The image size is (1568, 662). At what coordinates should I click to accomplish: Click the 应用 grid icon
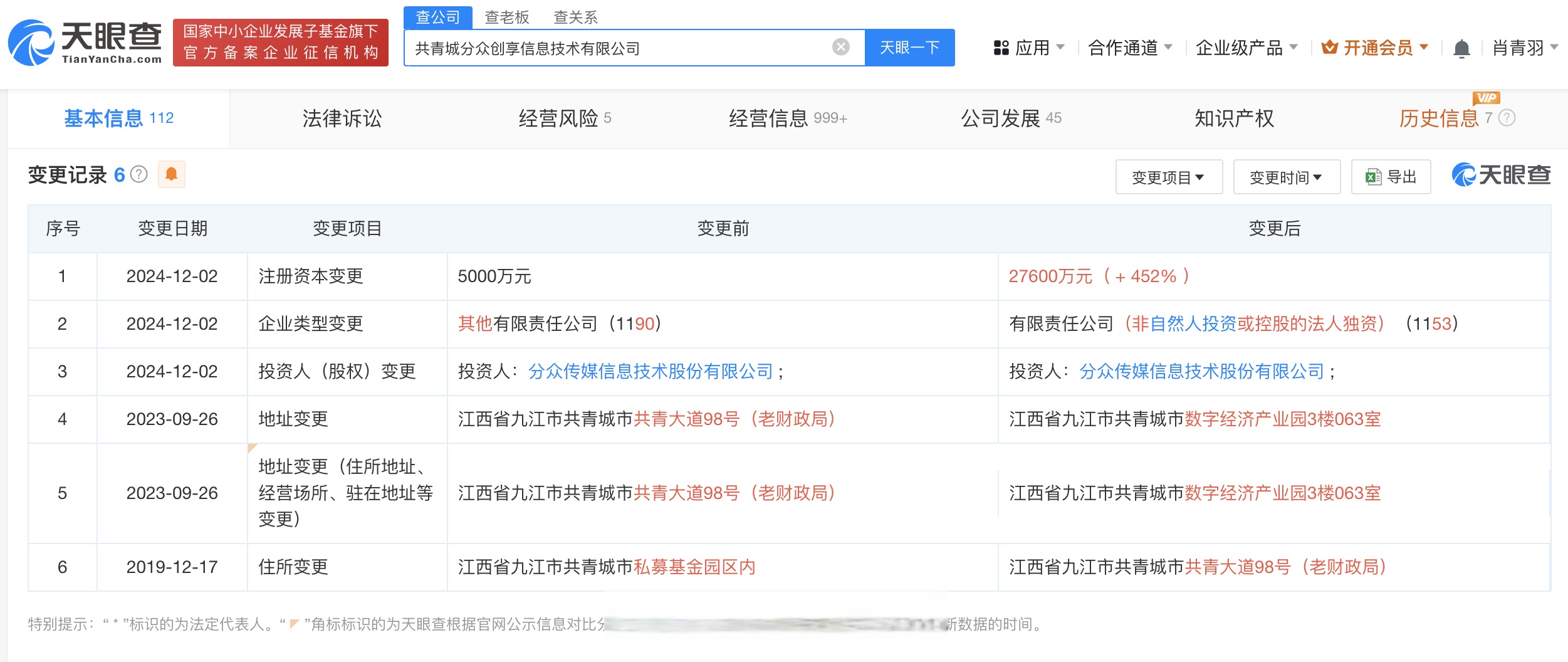click(x=1001, y=48)
